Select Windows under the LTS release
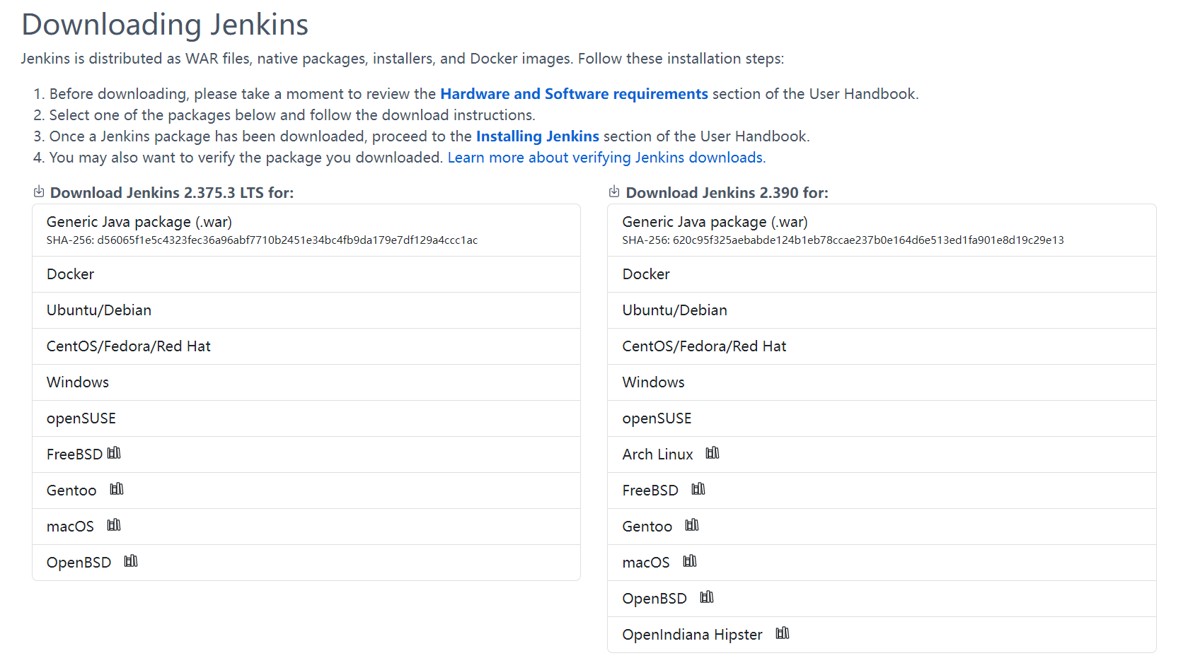Screen dimensions: 1200x663 77,382
